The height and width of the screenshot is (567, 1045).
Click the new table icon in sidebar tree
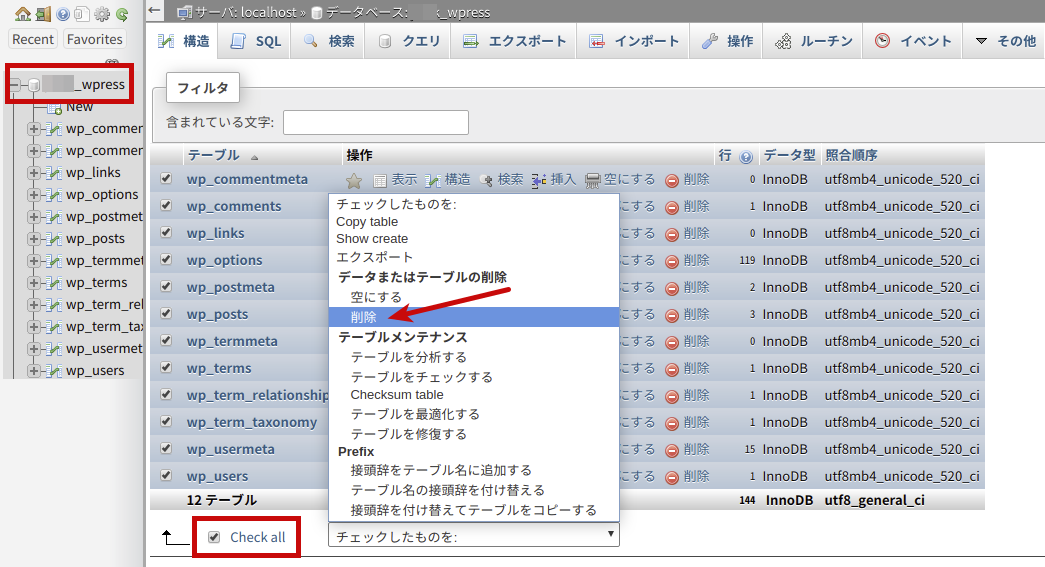coord(55,108)
